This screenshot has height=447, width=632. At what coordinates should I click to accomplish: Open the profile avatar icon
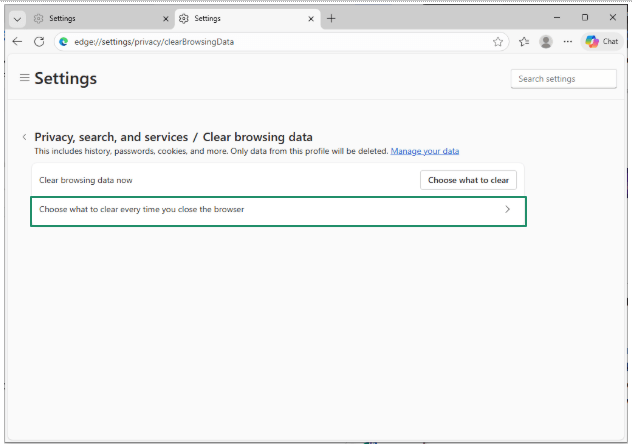[546, 41]
